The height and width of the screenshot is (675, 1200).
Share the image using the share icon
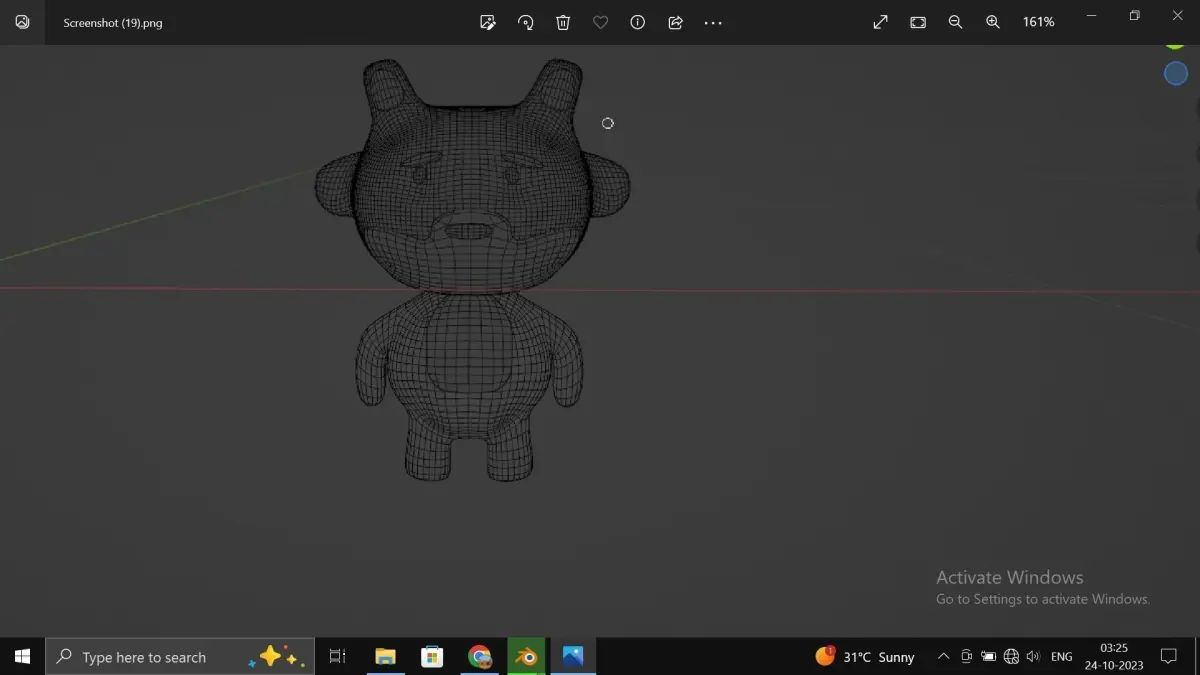coord(675,22)
